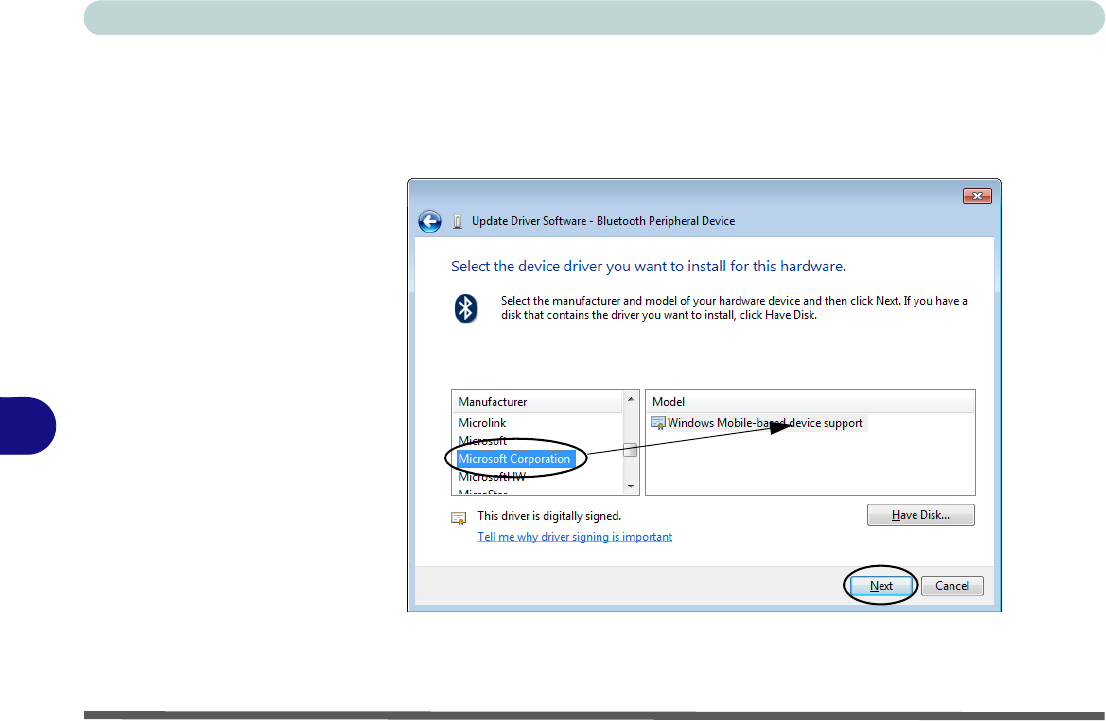Screen dimensions: 1106x721
Task: Click the Model column header
Action: pyautogui.click(x=810, y=401)
